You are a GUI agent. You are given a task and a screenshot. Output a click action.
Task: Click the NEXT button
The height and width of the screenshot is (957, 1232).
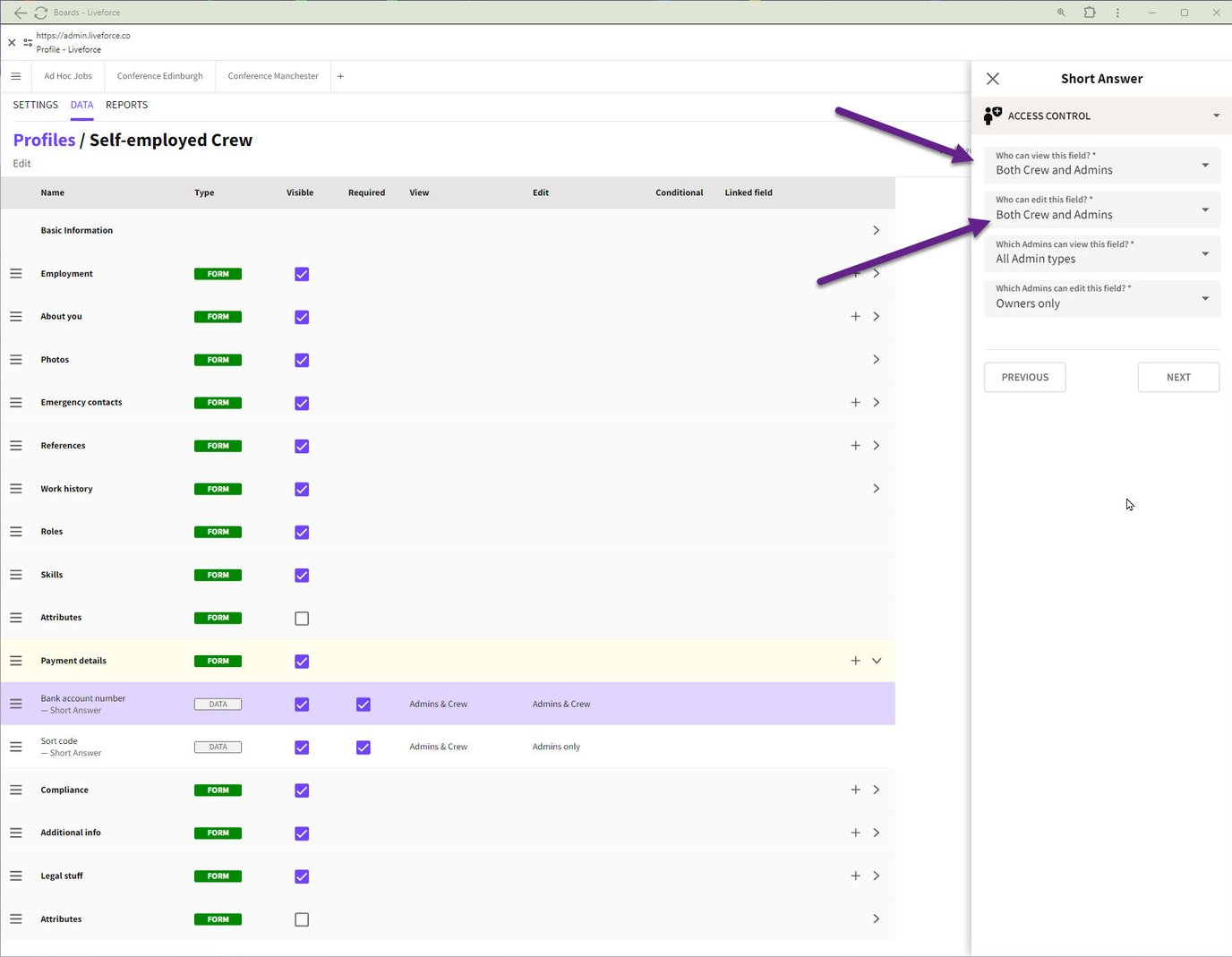click(1178, 378)
